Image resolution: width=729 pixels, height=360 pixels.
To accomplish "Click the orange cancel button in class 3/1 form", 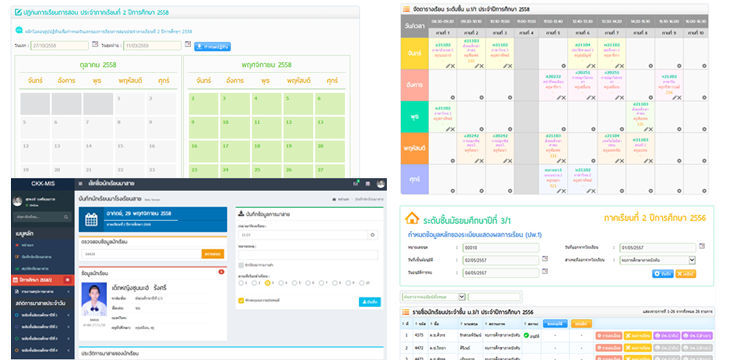I will (686, 274).
